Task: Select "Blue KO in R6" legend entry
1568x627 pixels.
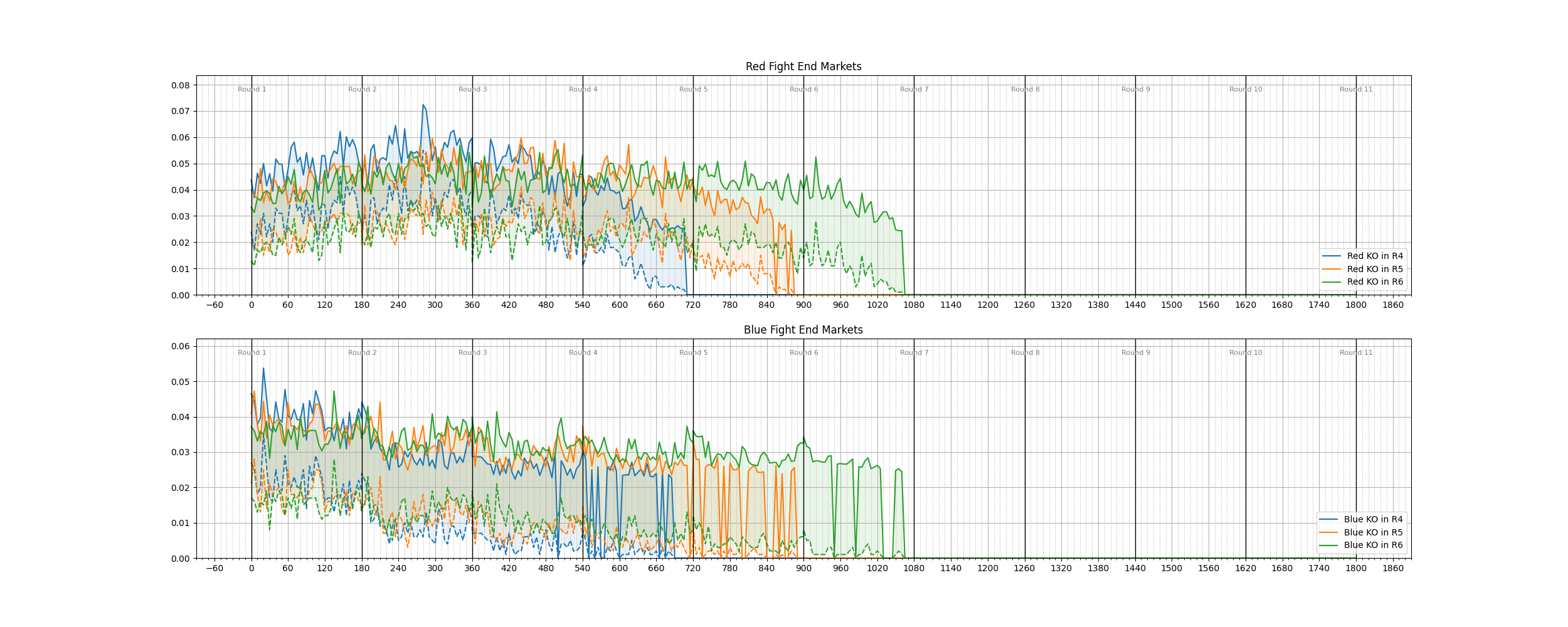Action: coord(1373,545)
